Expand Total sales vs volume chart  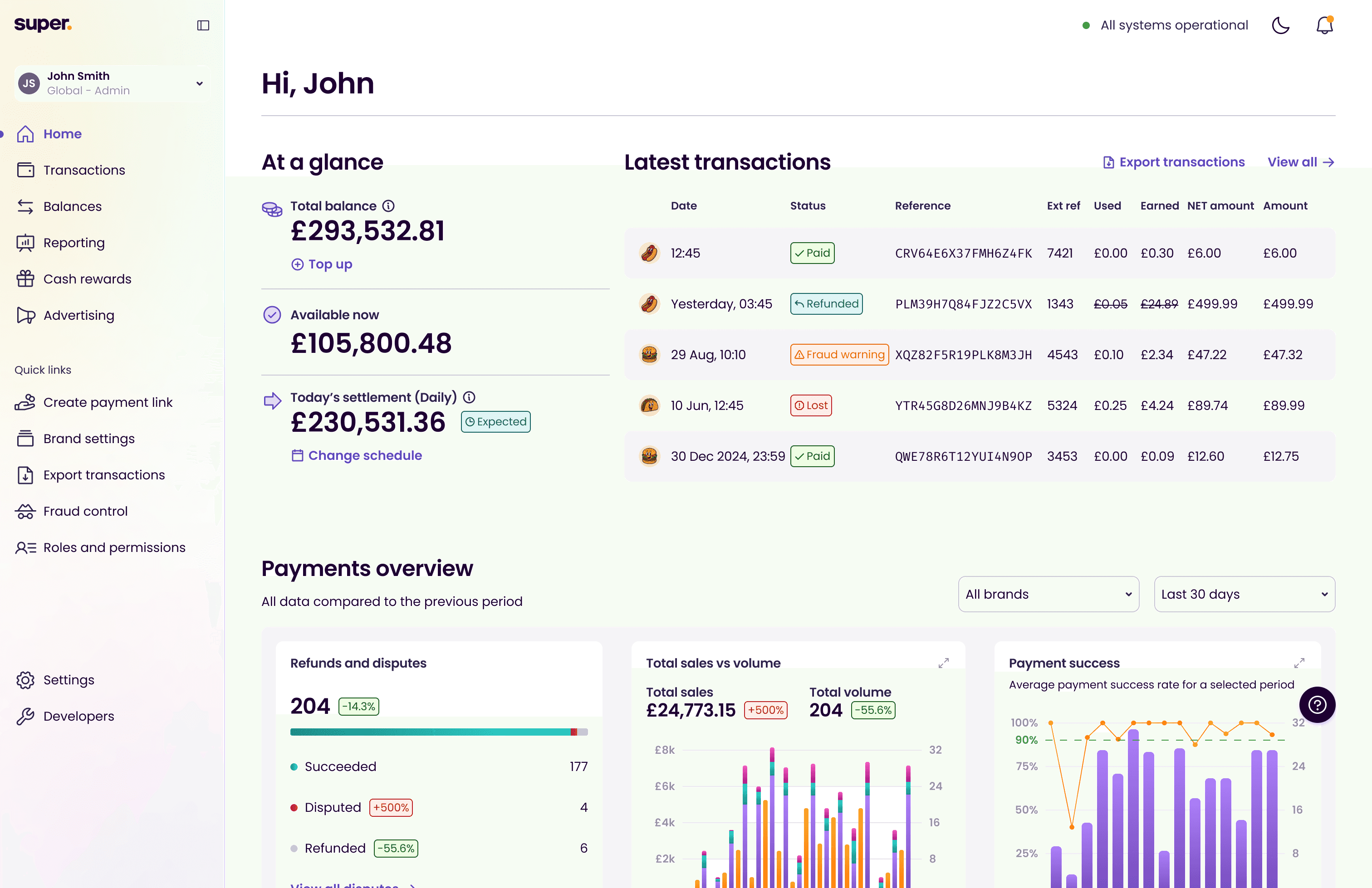tap(943, 663)
